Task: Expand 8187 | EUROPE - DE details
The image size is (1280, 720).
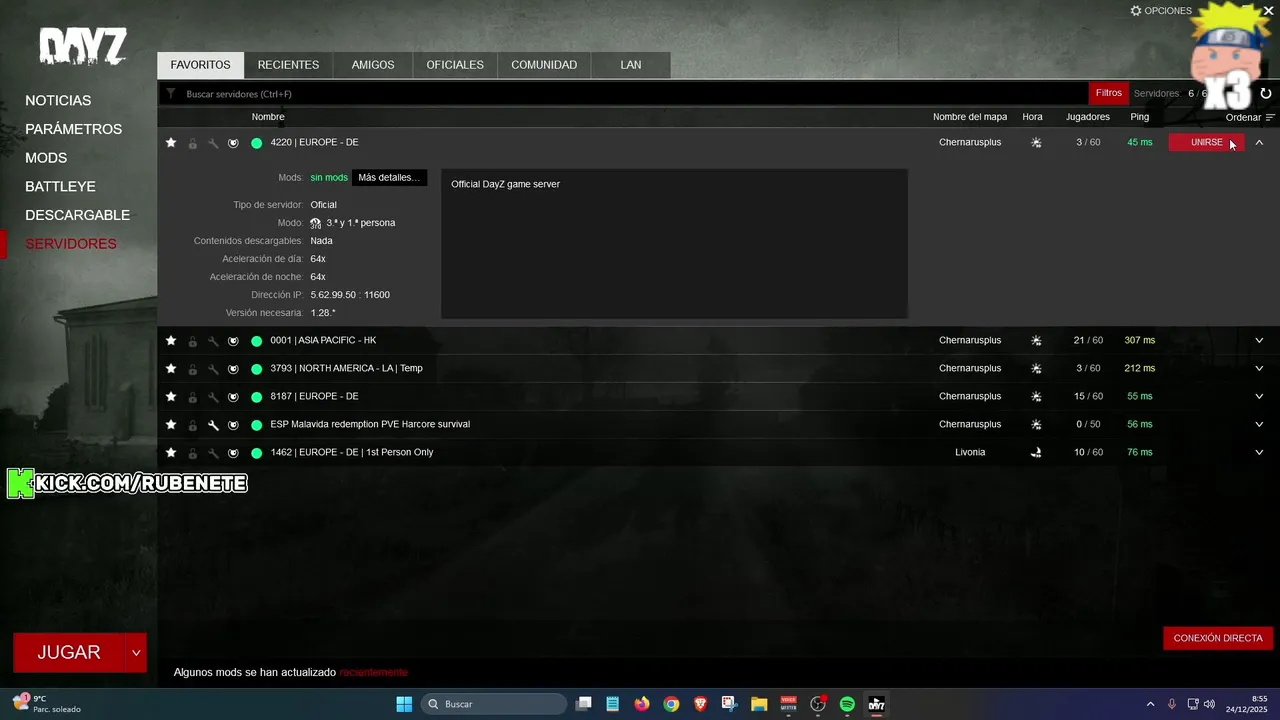Action: point(1259,397)
